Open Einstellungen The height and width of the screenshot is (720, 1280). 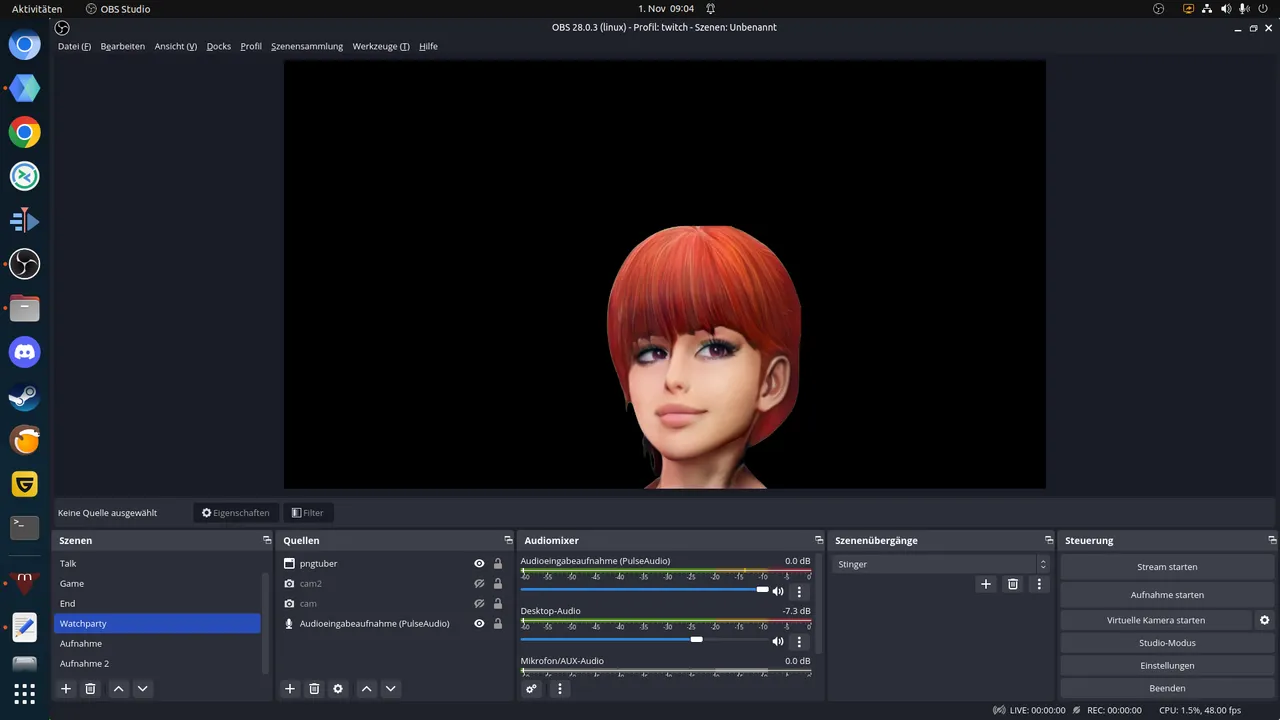click(1167, 666)
